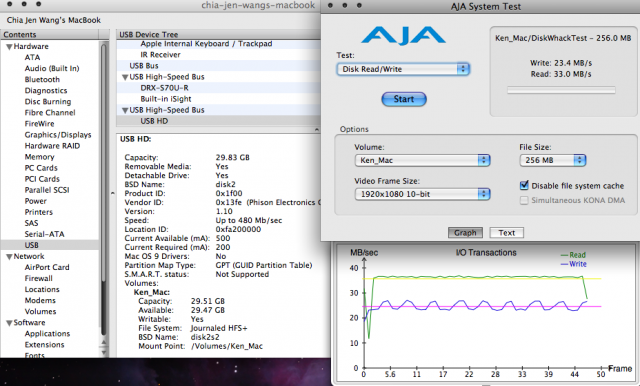Collapse the Hardware section triangle
640x386 pixels.
click(9, 47)
